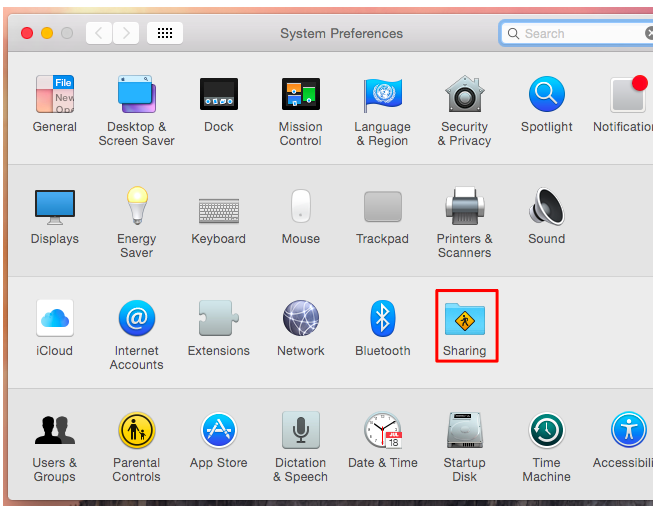
Task: Click the Search field in toolbar
Action: point(577,33)
